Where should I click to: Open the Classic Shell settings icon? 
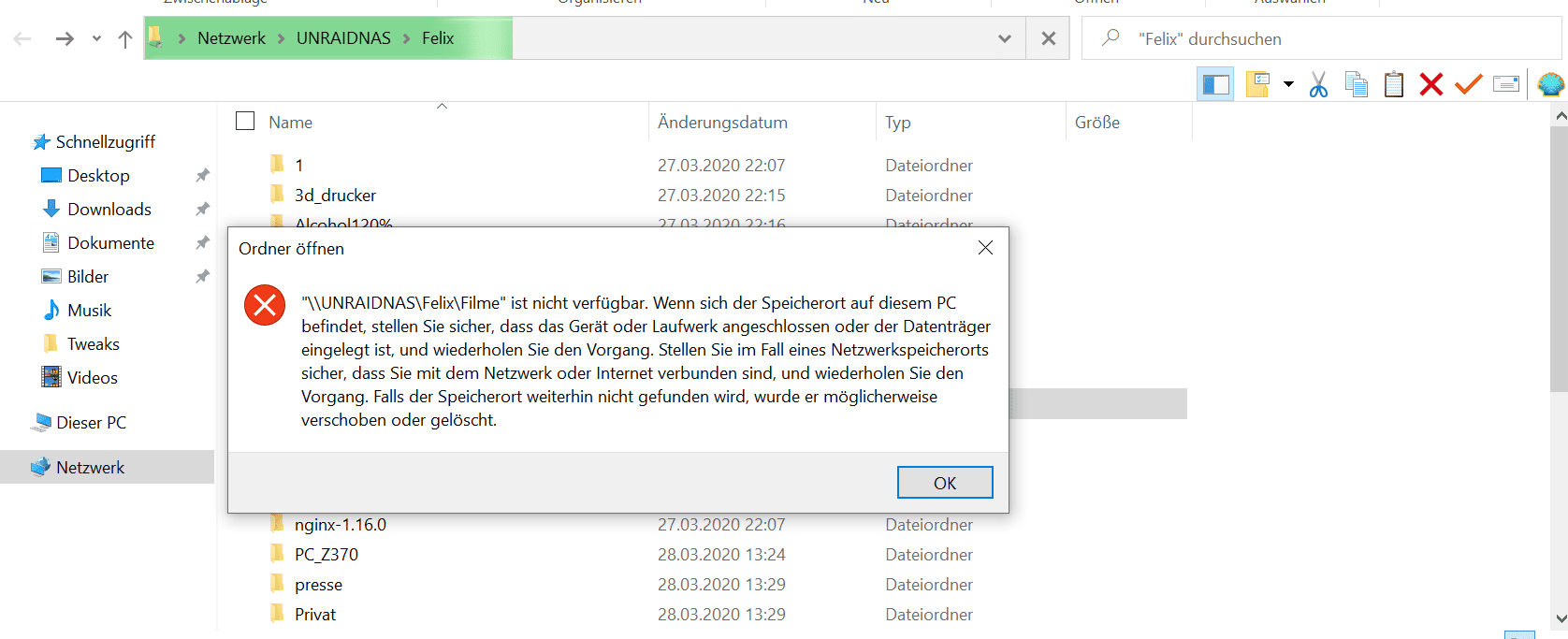click(1550, 84)
